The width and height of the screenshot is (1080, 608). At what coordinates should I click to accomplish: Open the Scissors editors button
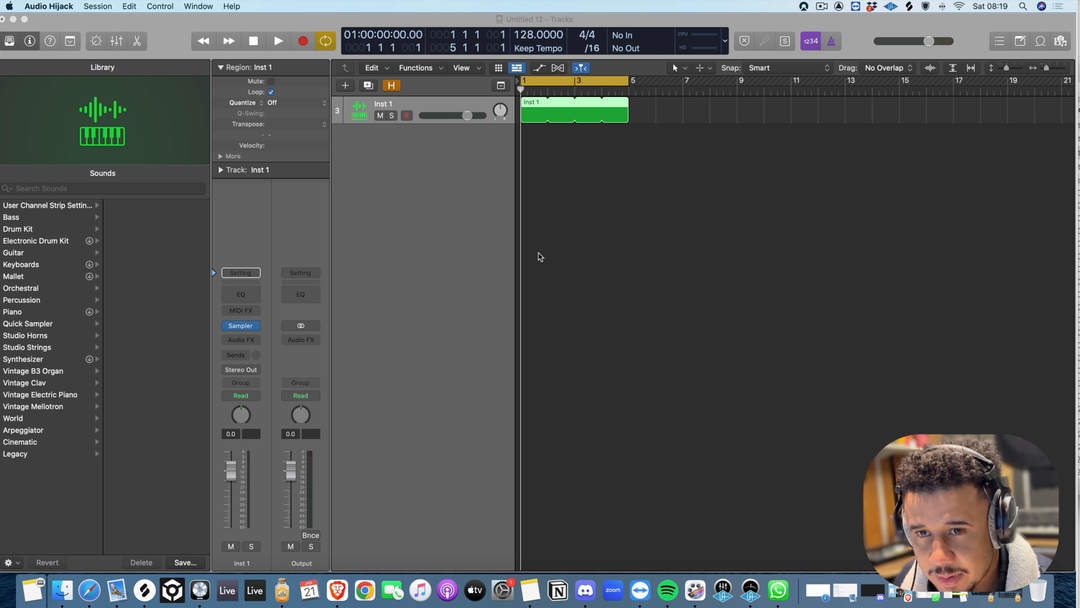tap(137, 41)
